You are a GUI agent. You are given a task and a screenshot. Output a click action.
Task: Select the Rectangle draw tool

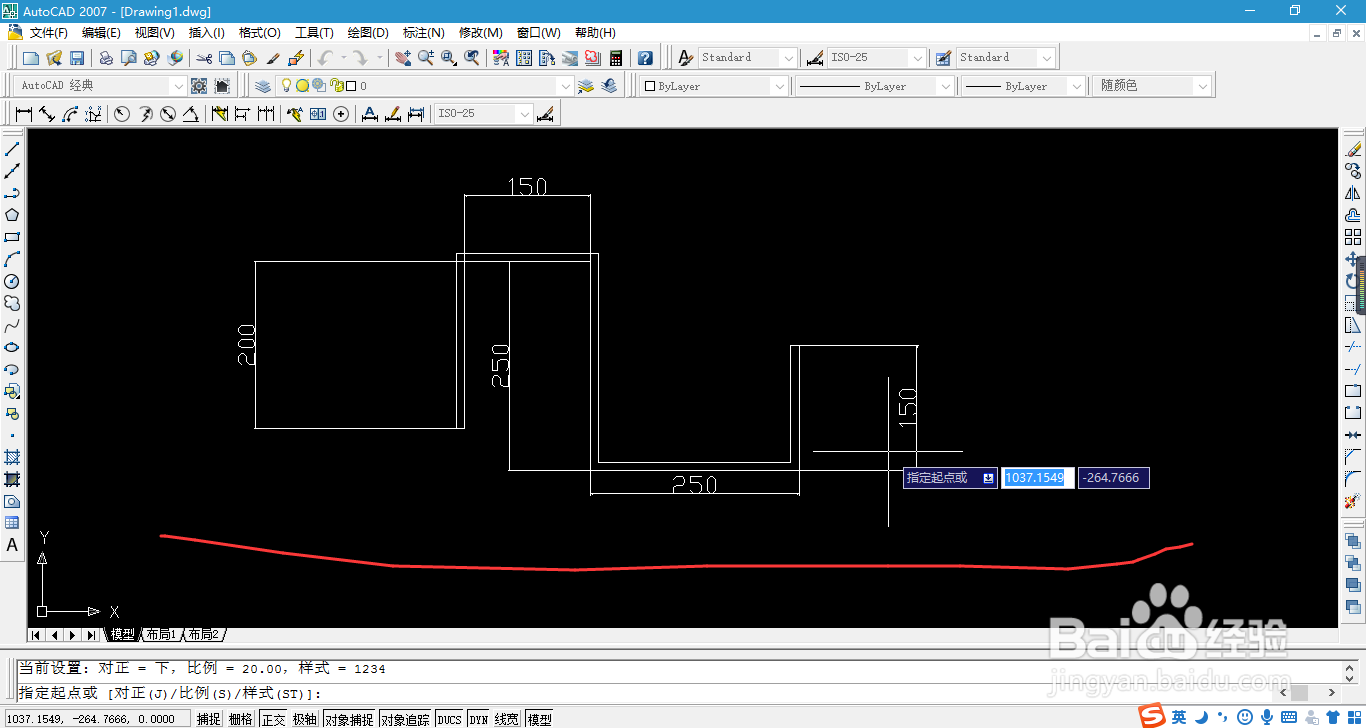[x=12, y=237]
